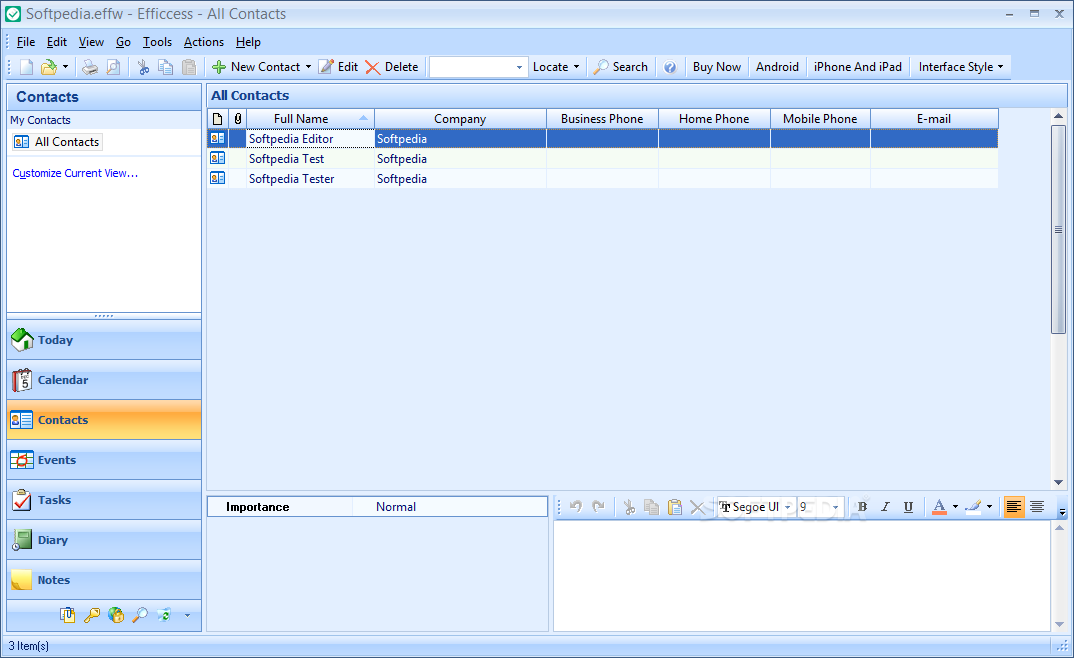Toggle italic formatting
This screenshot has height=658, width=1074.
point(885,507)
